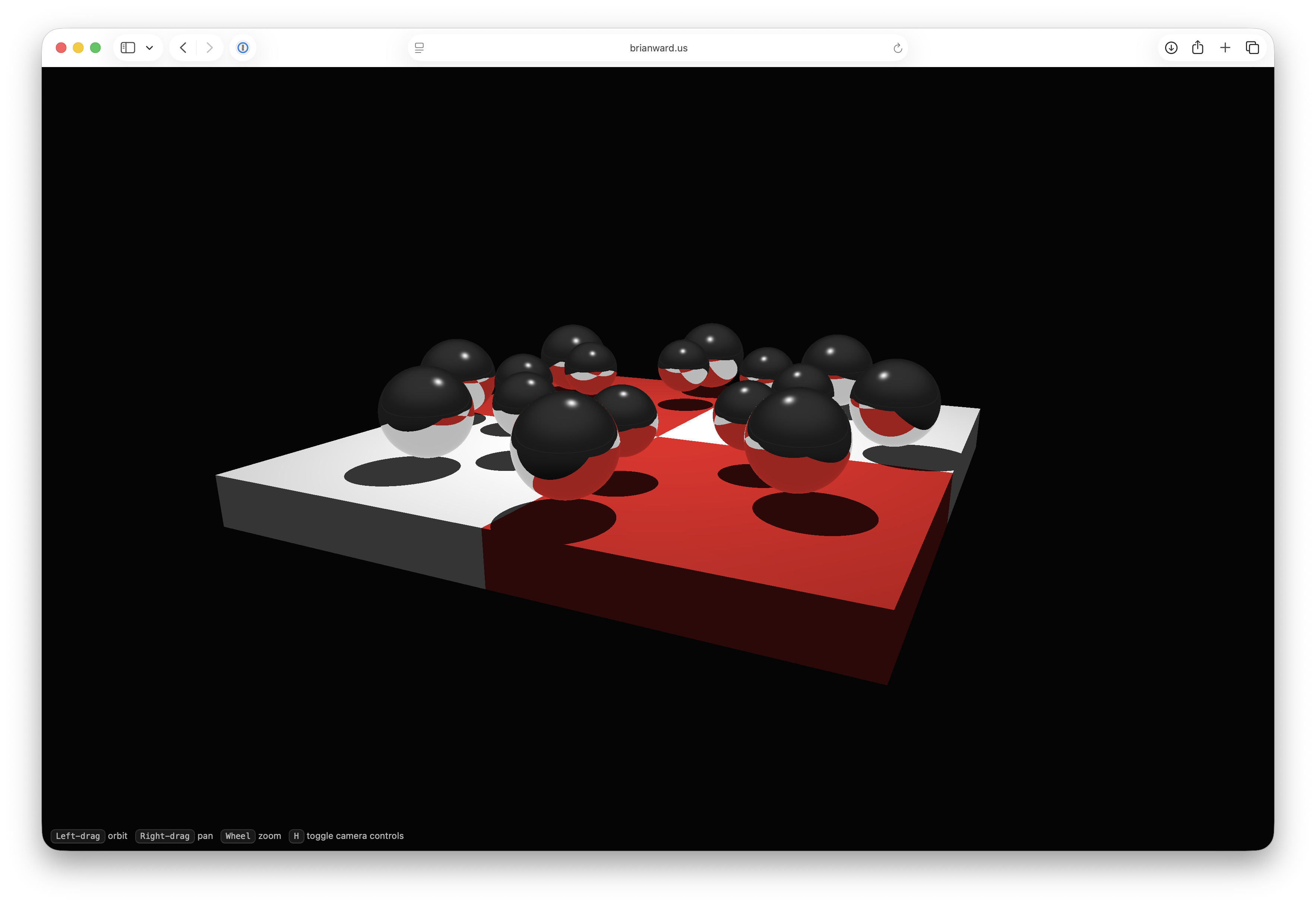Show downloads via the download icon
The height and width of the screenshot is (906, 1316).
click(x=1171, y=48)
